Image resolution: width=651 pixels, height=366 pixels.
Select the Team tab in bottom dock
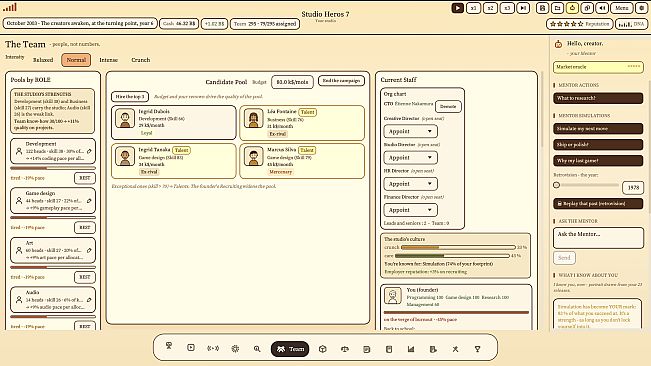pos(290,349)
